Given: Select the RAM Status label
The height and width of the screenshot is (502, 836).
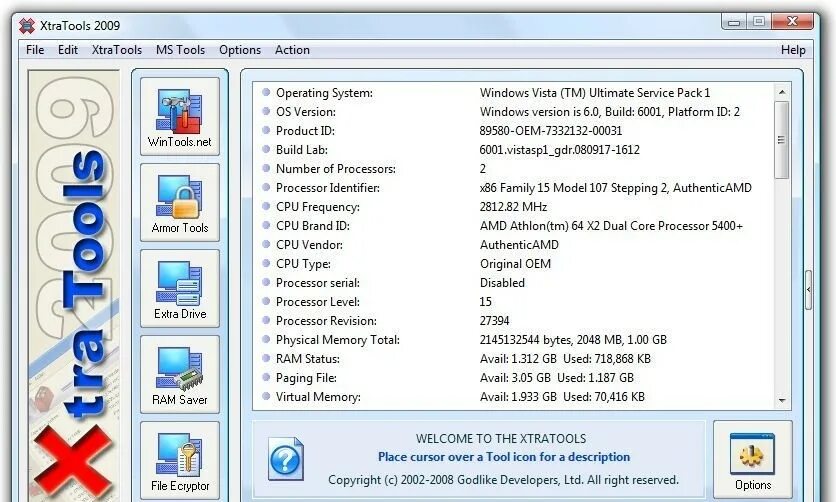Looking at the screenshot, I should (x=308, y=359).
